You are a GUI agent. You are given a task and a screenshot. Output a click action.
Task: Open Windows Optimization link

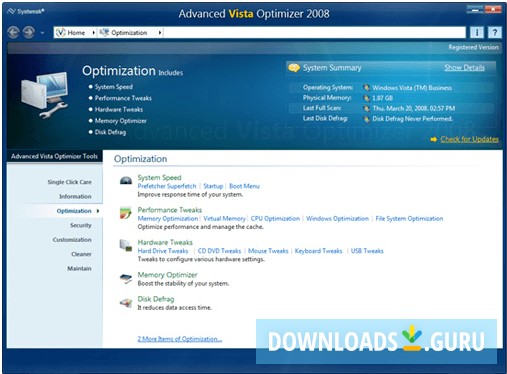(337, 218)
